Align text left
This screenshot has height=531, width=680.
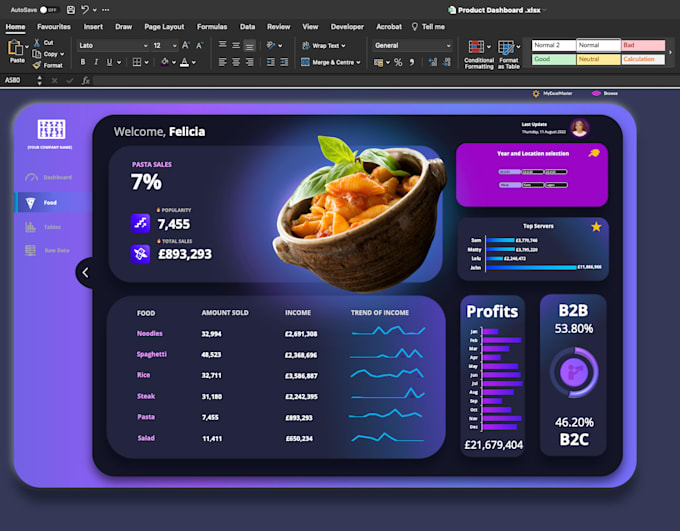click(x=222, y=62)
